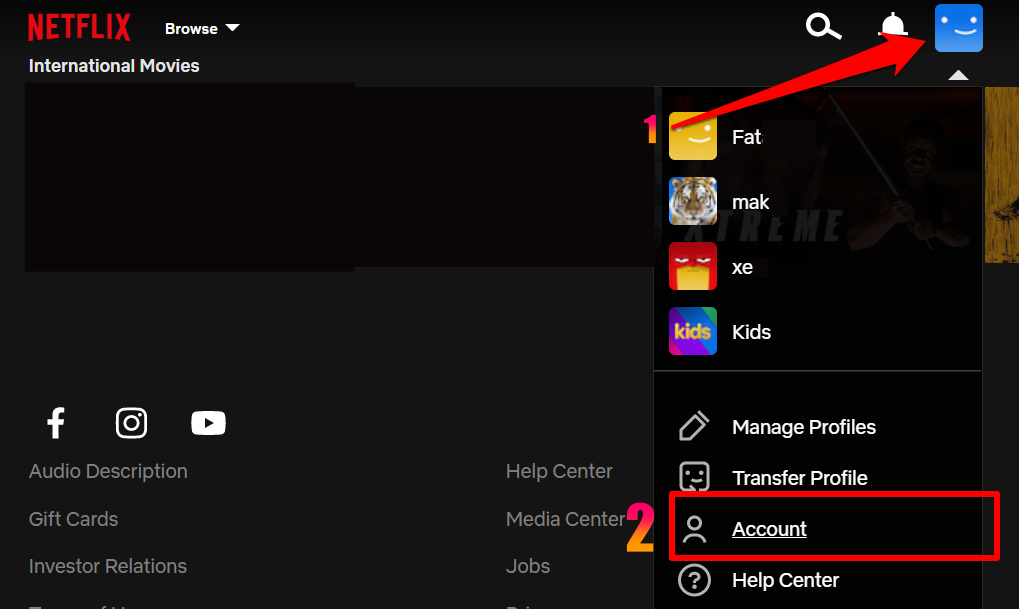
Task: Select Account in the profile menu
Action: (769, 529)
